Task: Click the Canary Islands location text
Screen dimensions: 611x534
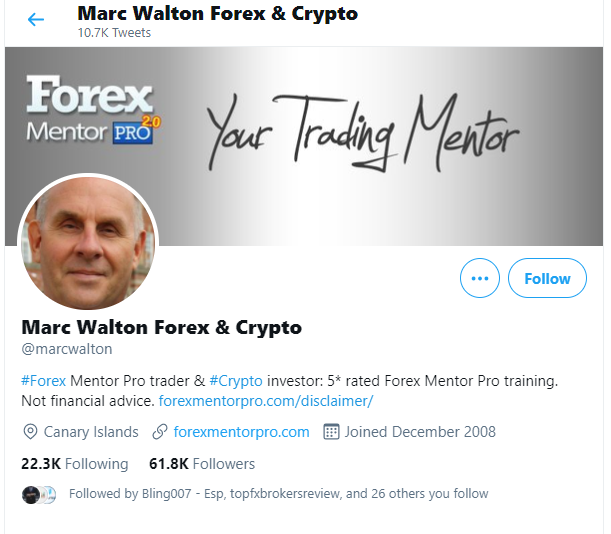Action: pyautogui.click(x=91, y=432)
